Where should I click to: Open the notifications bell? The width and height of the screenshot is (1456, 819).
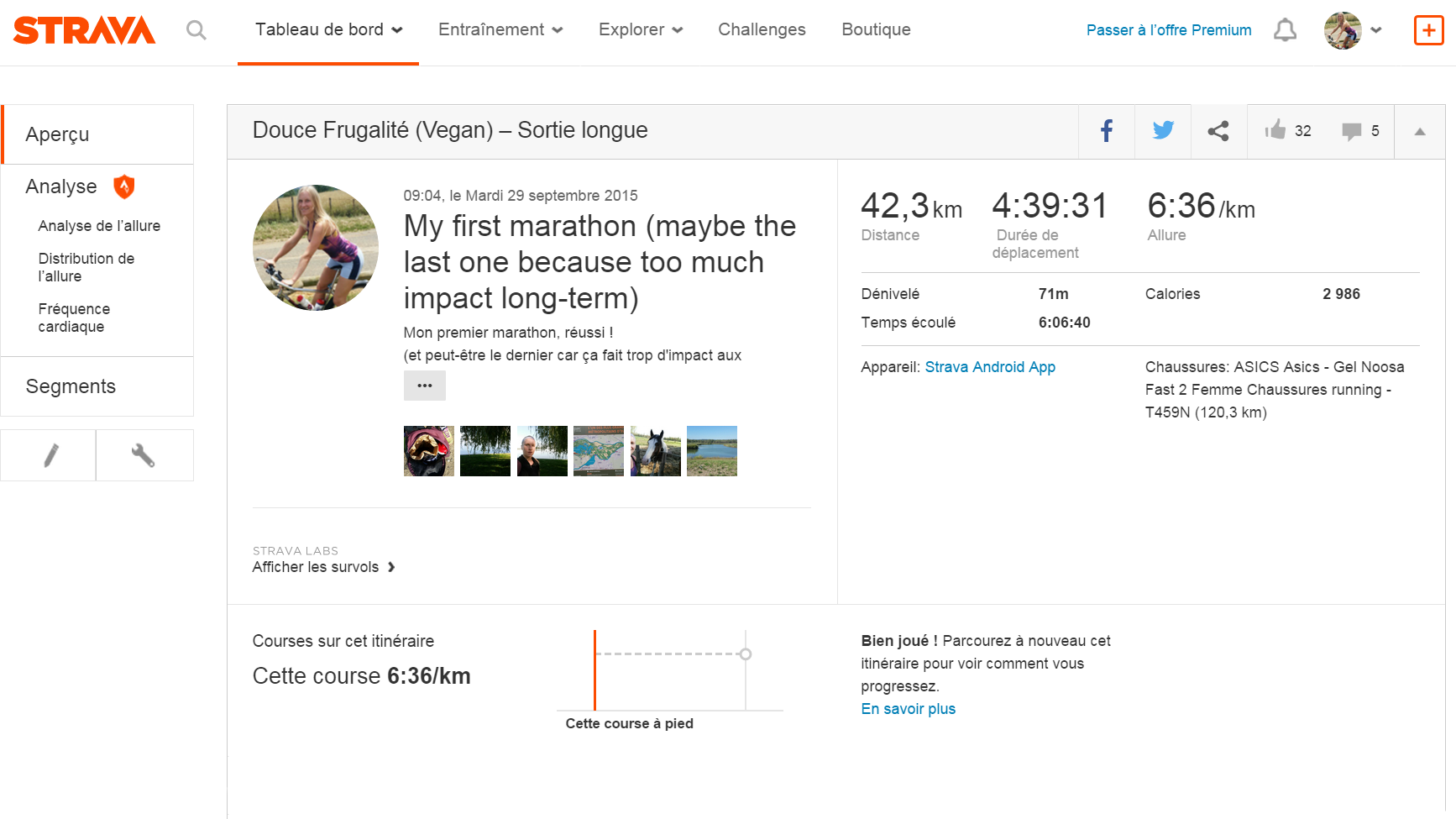(x=1285, y=30)
